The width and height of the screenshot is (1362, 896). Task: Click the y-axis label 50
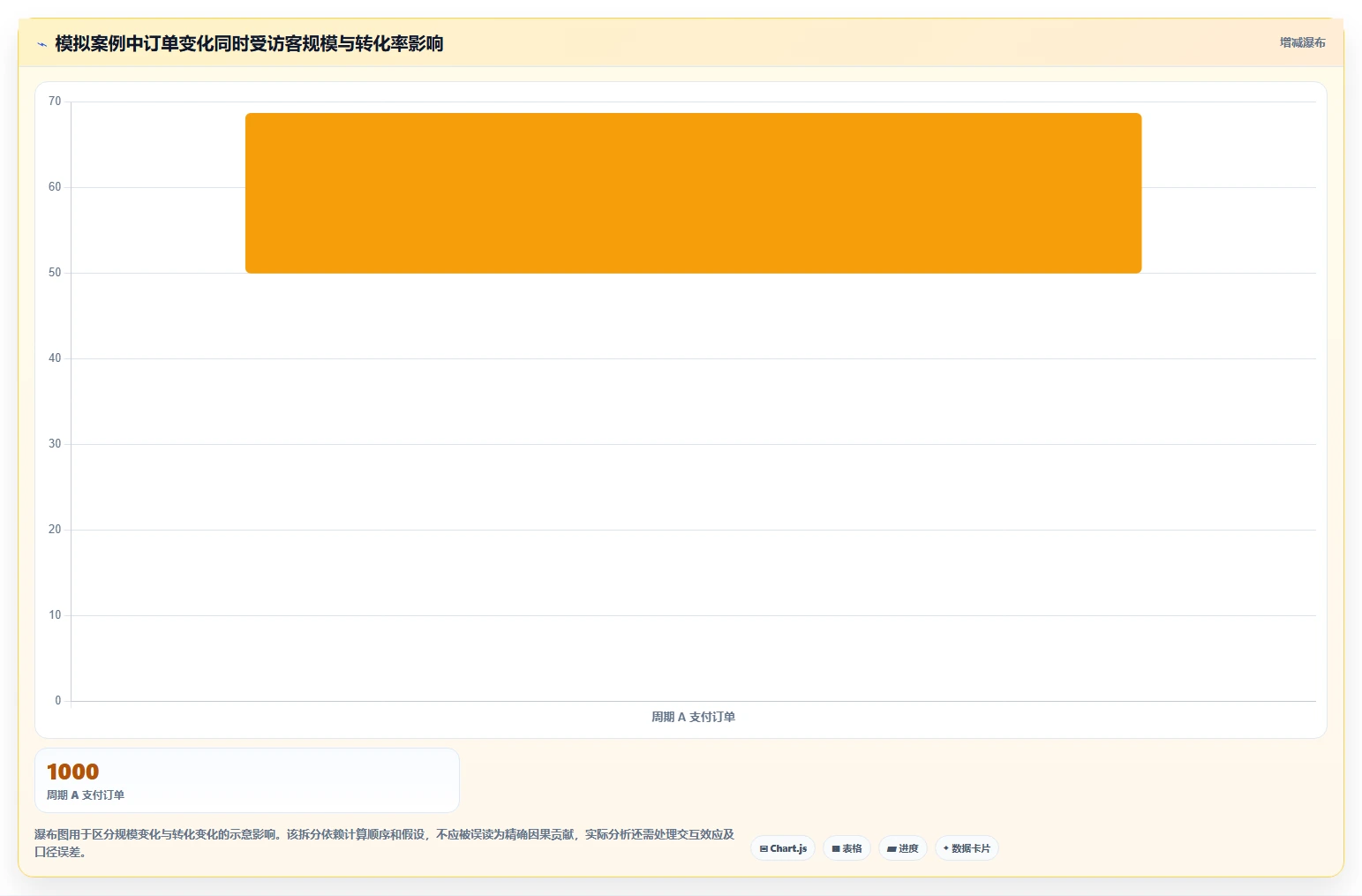tap(55, 273)
